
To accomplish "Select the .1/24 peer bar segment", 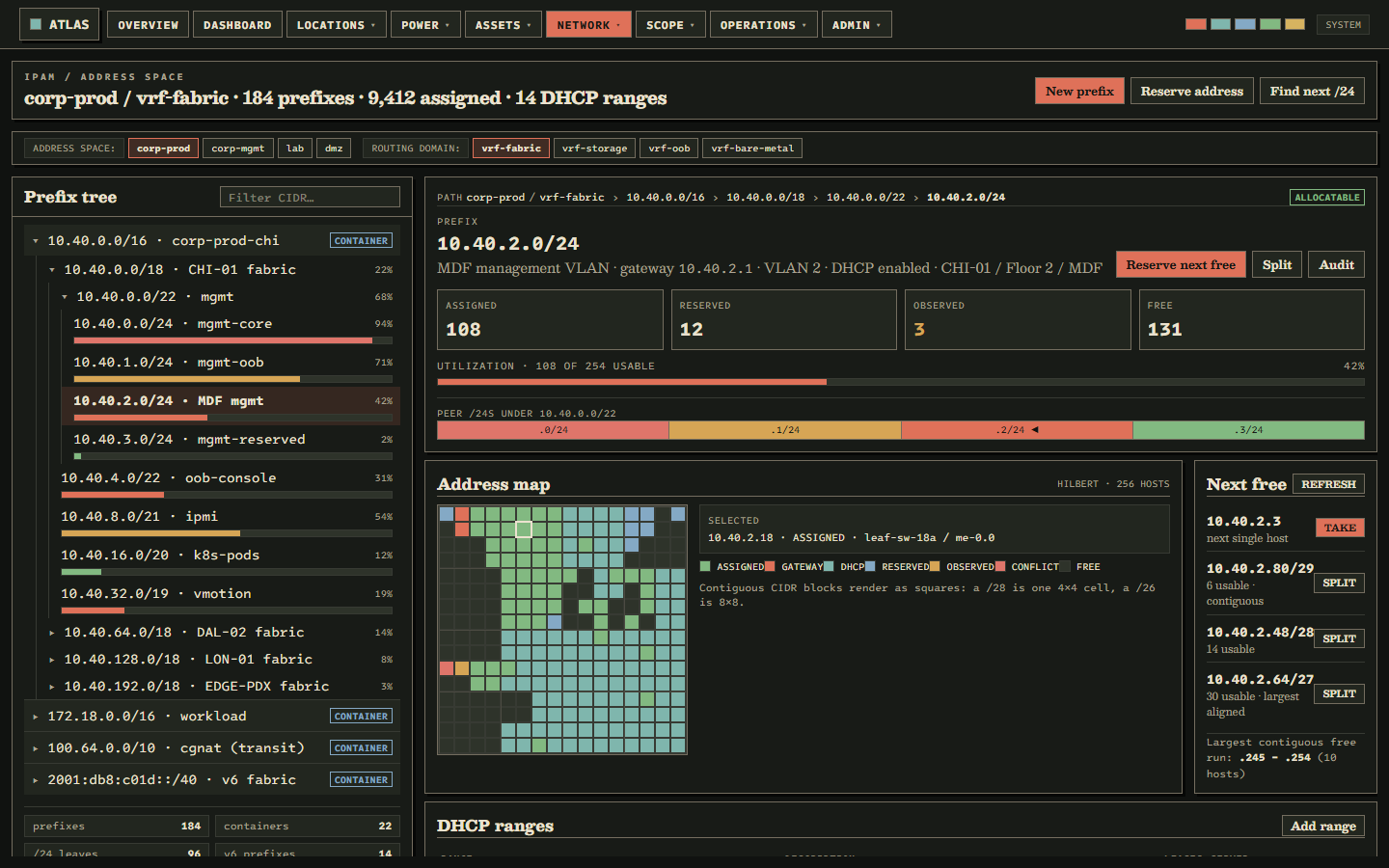I will pyautogui.click(x=785, y=430).
